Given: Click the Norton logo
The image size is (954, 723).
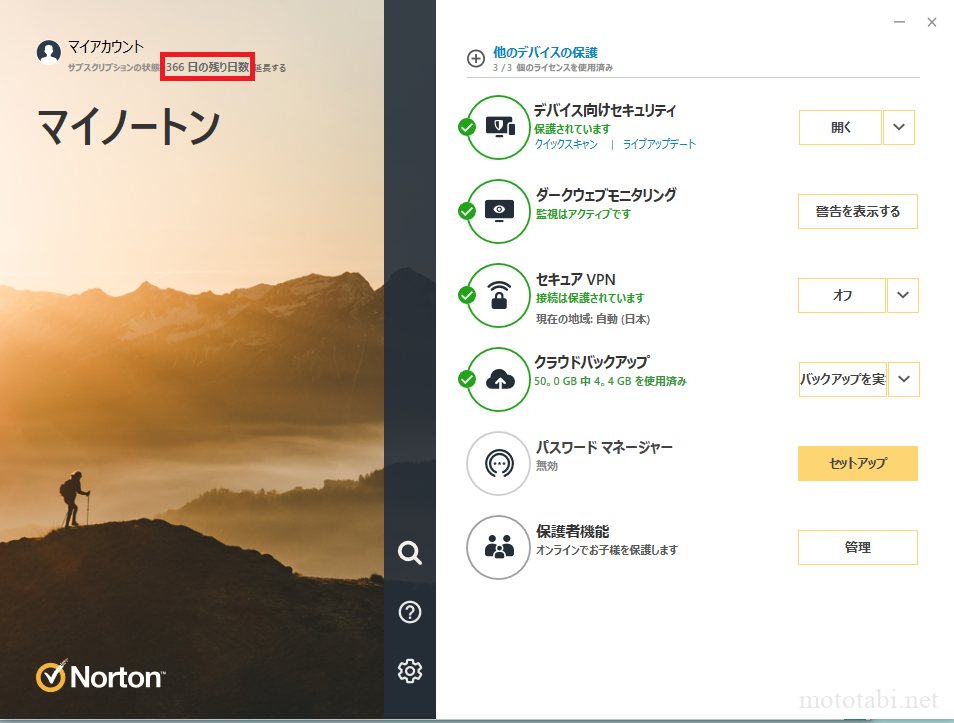Looking at the screenshot, I should point(100,676).
